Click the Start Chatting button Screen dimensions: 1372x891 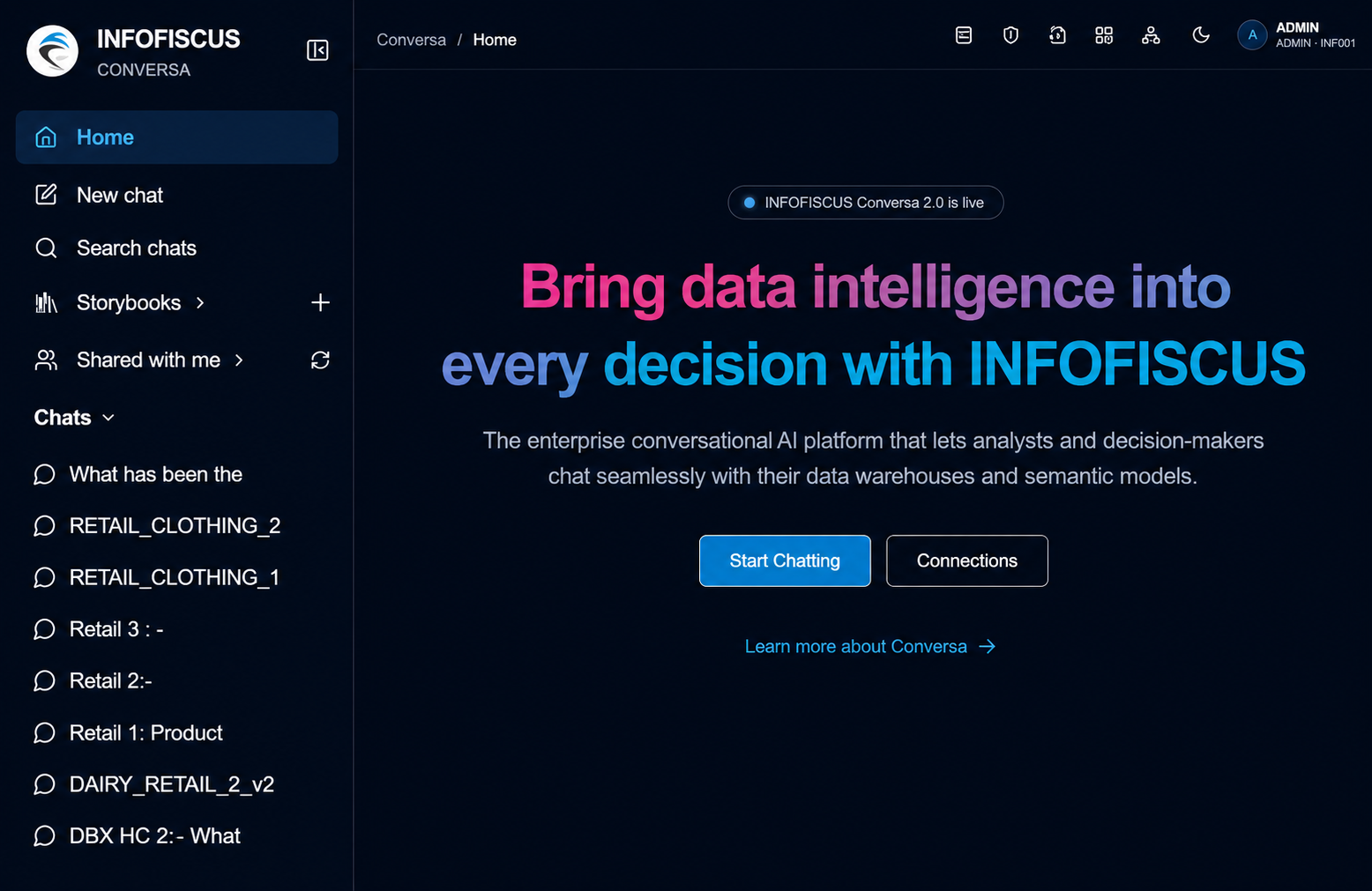coord(785,561)
